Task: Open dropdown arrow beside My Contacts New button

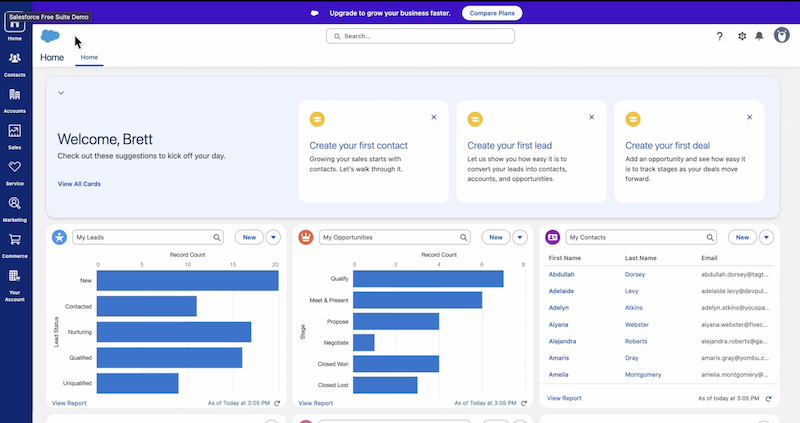Action: pyautogui.click(x=766, y=237)
